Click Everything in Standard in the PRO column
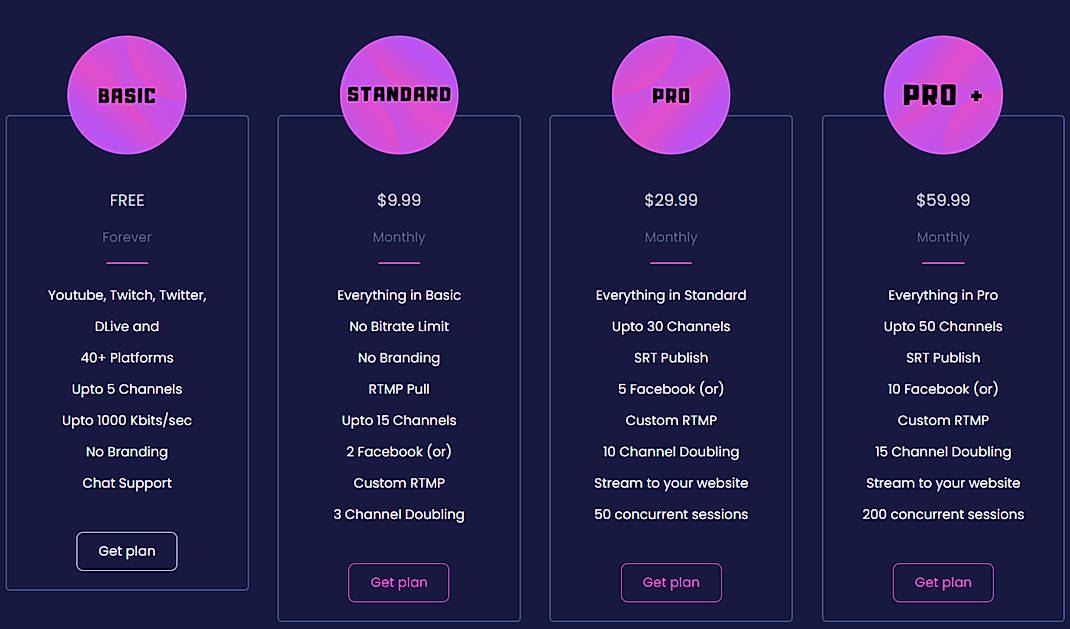1070x629 pixels. click(671, 295)
